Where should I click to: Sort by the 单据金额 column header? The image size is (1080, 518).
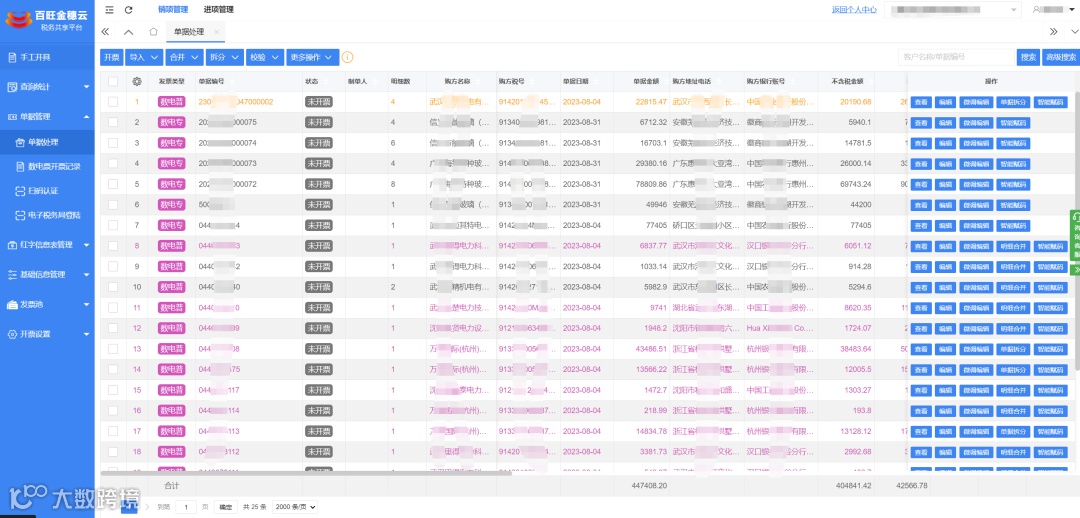coord(646,81)
